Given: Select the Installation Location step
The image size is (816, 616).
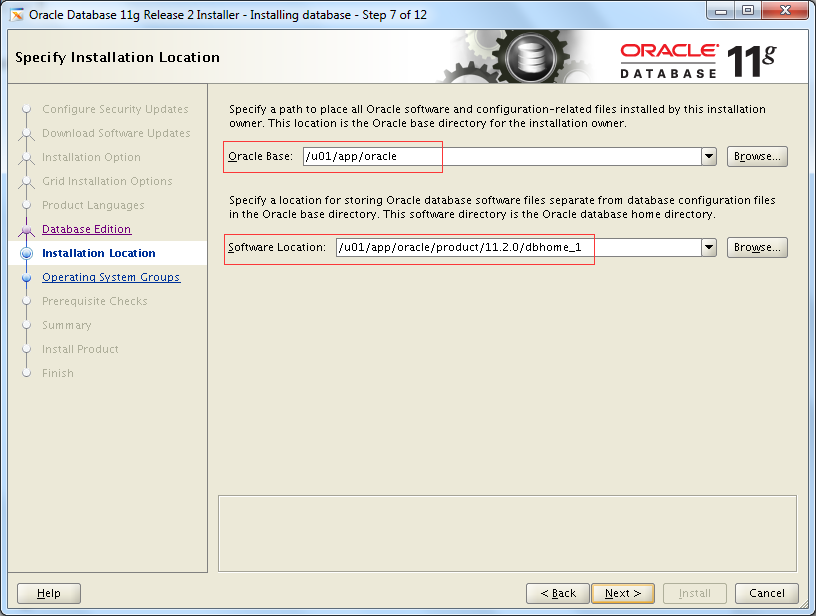Looking at the screenshot, I should pos(98,253).
